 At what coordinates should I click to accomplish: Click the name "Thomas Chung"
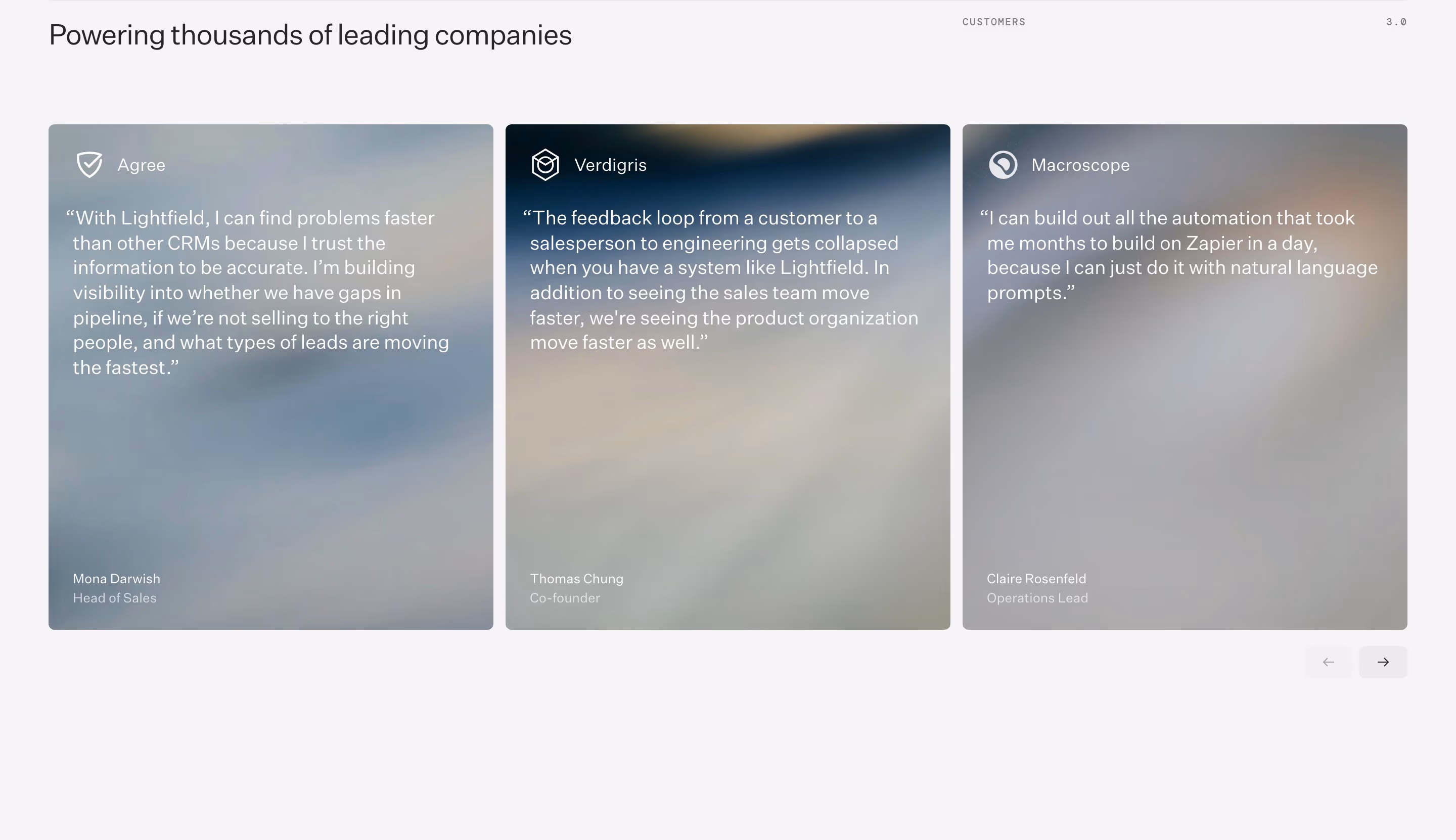click(x=576, y=579)
